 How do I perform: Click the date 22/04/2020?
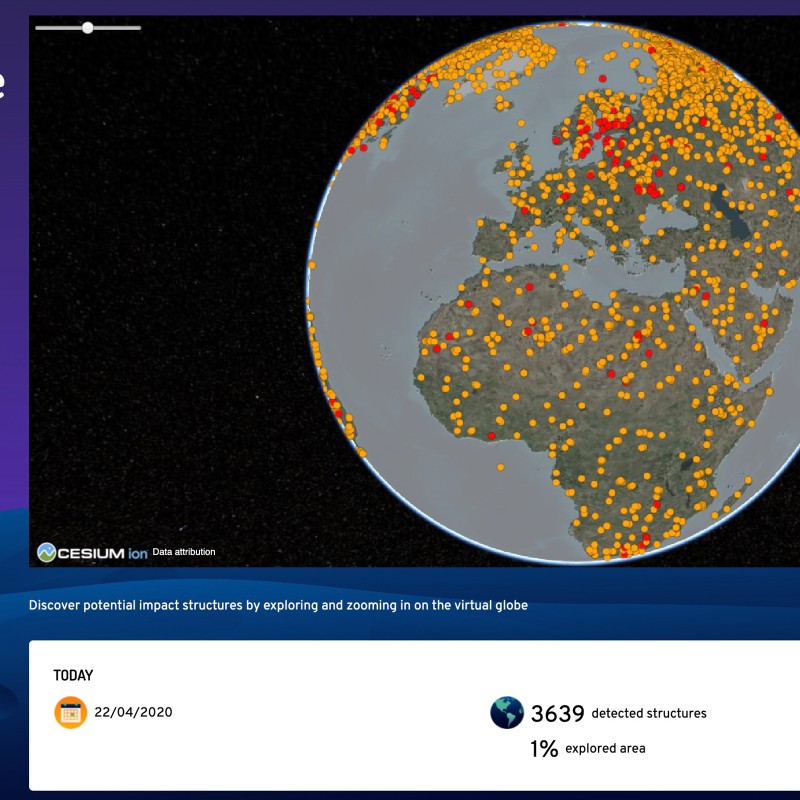(134, 713)
